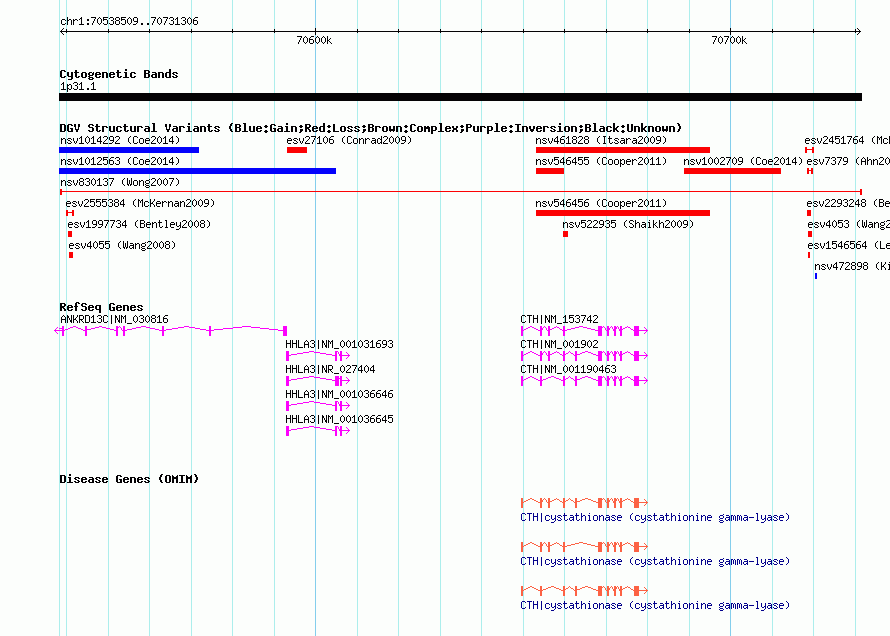Select blue gain bar under nsv1012563
890x636 pixels.
(198, 171)
